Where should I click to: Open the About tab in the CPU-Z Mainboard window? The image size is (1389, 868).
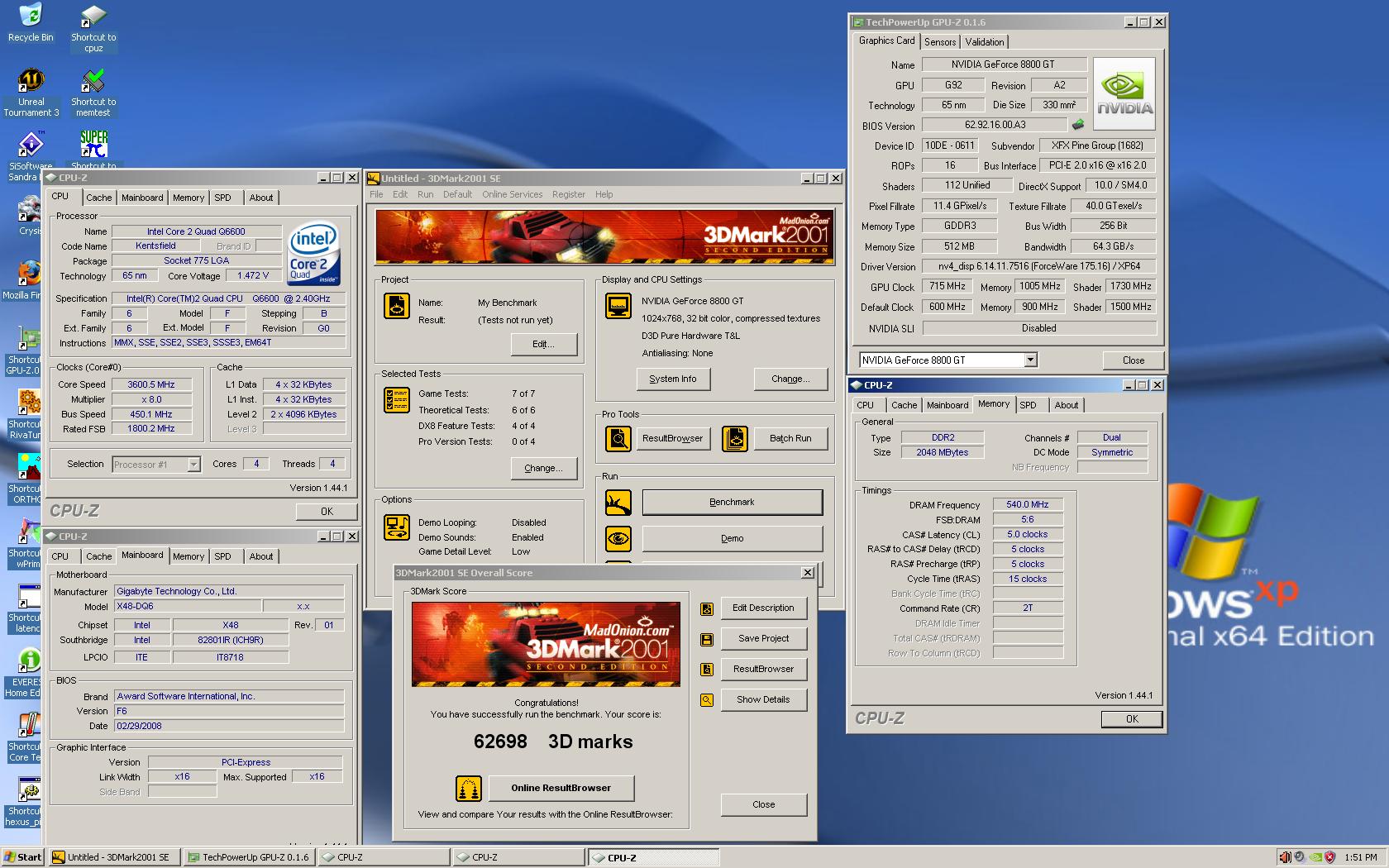pyautogui.click(x=261, y=556)
